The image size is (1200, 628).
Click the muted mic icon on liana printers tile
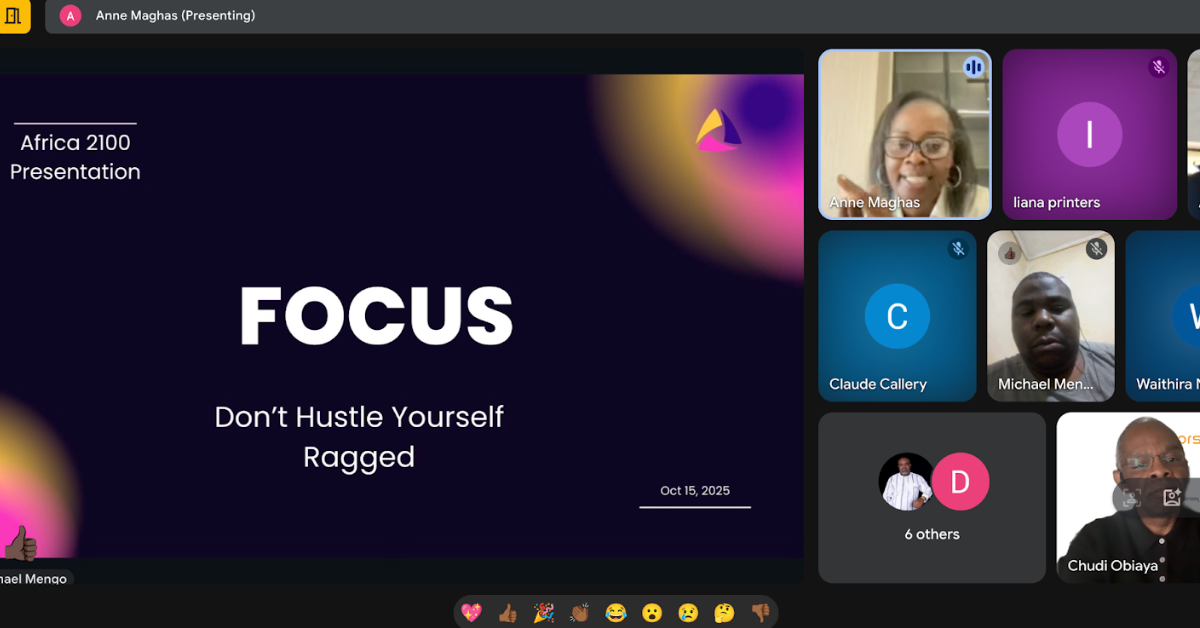[1158, 68]
